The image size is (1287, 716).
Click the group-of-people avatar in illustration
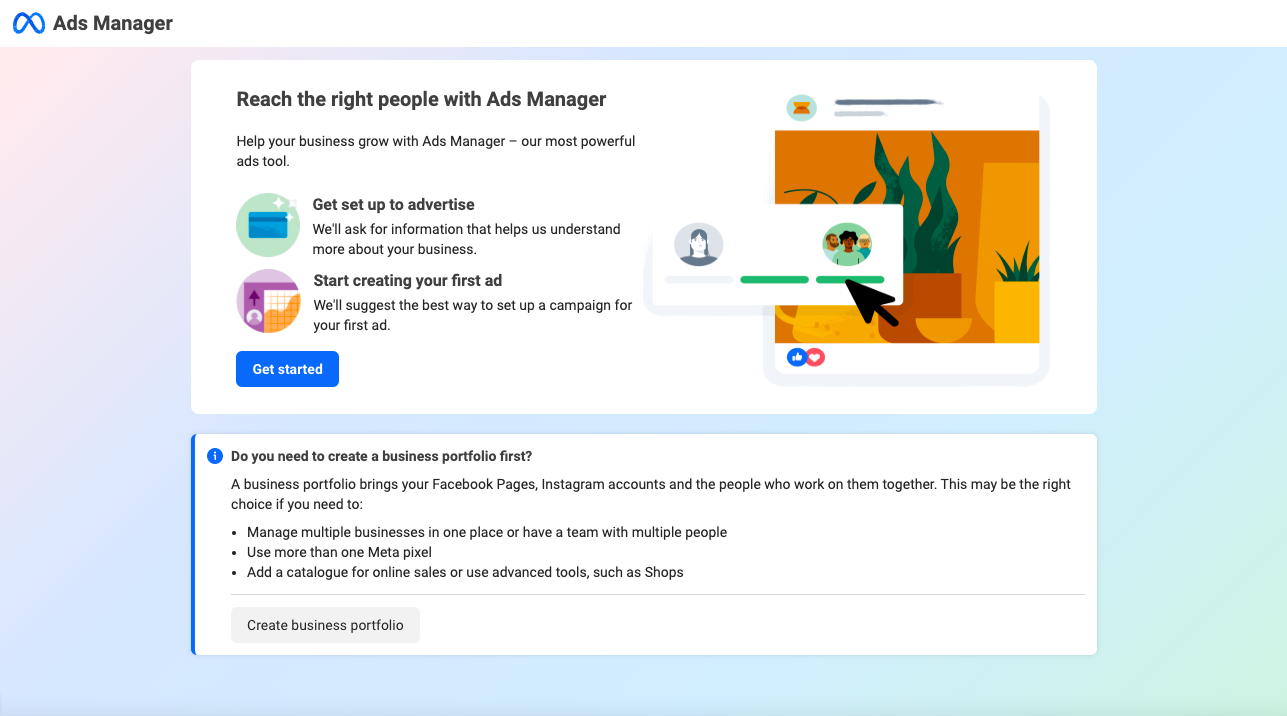847,244
